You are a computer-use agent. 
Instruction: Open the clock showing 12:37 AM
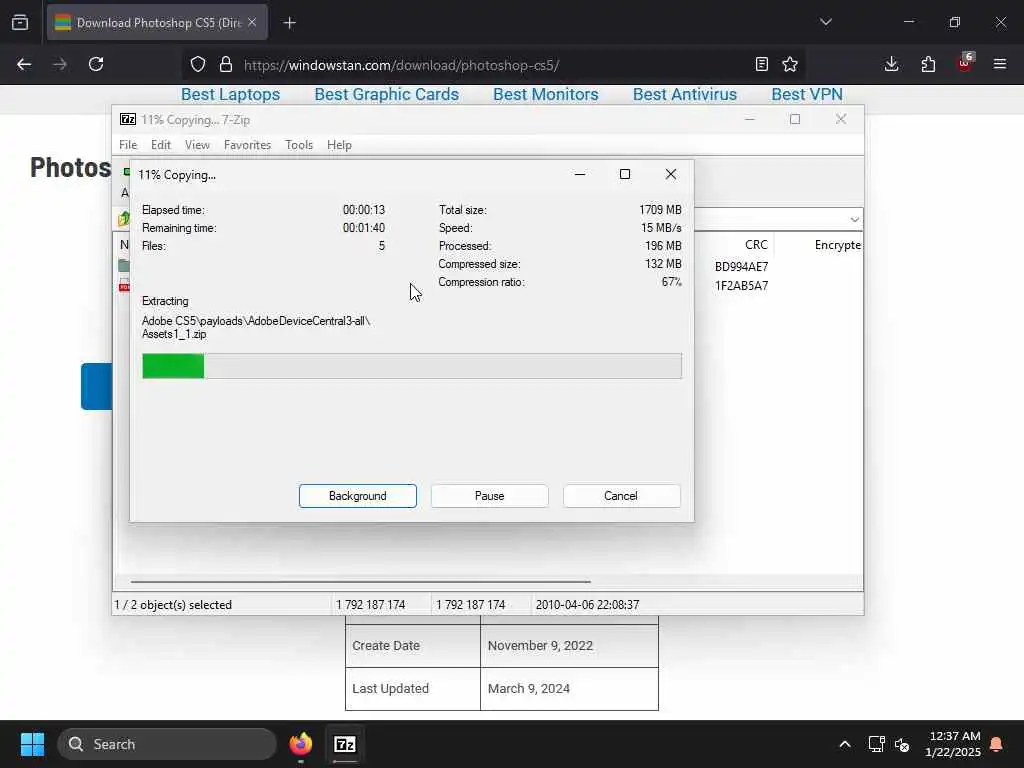(953, 744)
